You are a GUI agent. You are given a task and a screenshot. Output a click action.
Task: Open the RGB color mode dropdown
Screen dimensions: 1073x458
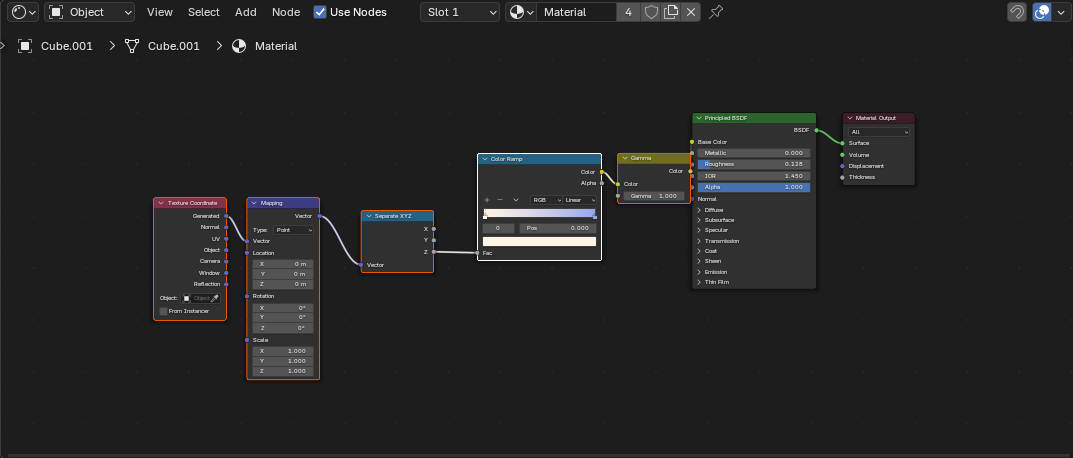pyautogui.click(x=546, y=200)
